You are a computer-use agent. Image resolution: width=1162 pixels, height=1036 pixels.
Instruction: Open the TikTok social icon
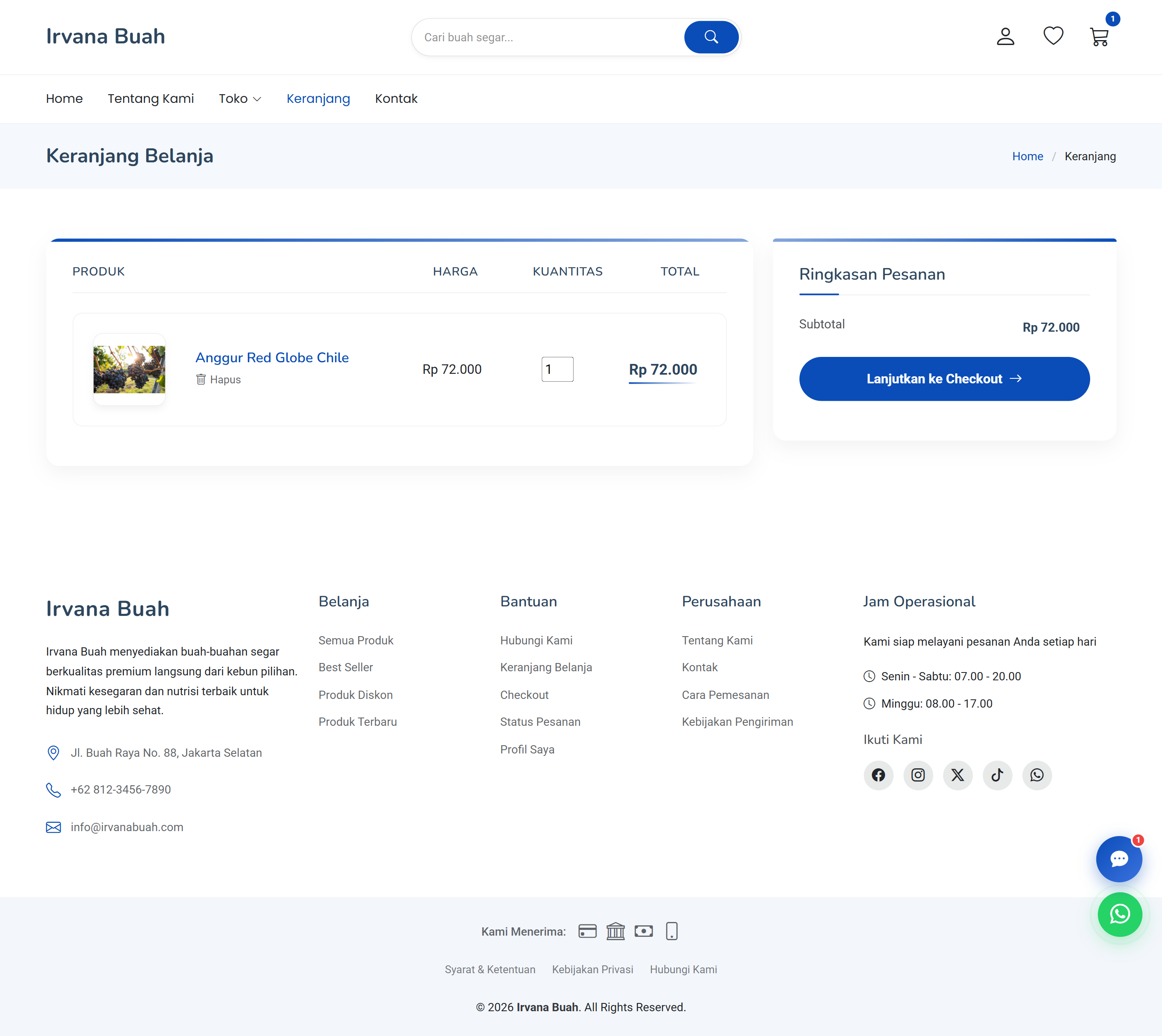point(997,775)
